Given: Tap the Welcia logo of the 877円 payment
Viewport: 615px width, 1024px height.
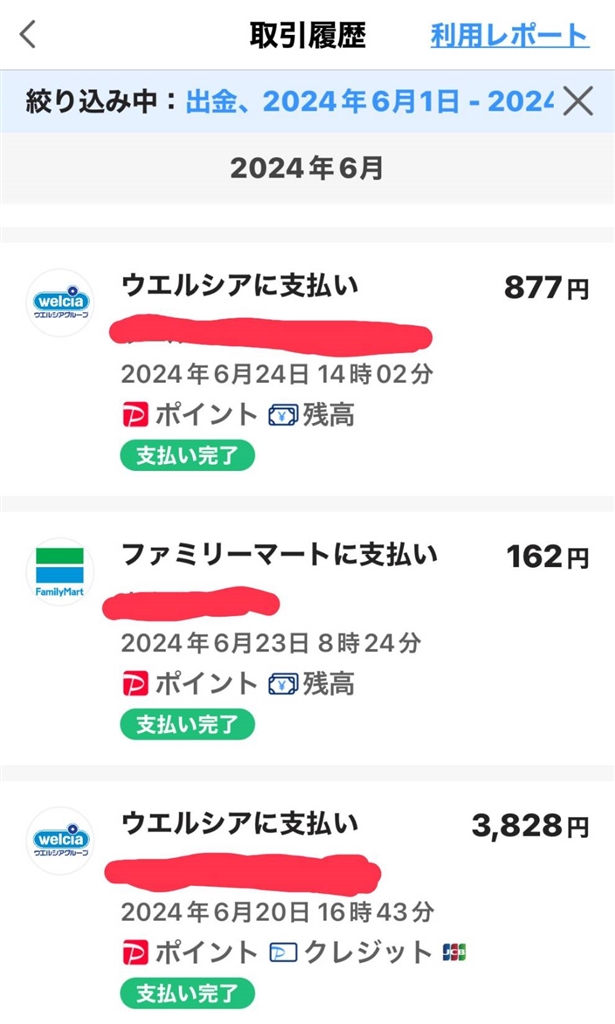Looking at the screenshot, I should [x=60, y=302].
